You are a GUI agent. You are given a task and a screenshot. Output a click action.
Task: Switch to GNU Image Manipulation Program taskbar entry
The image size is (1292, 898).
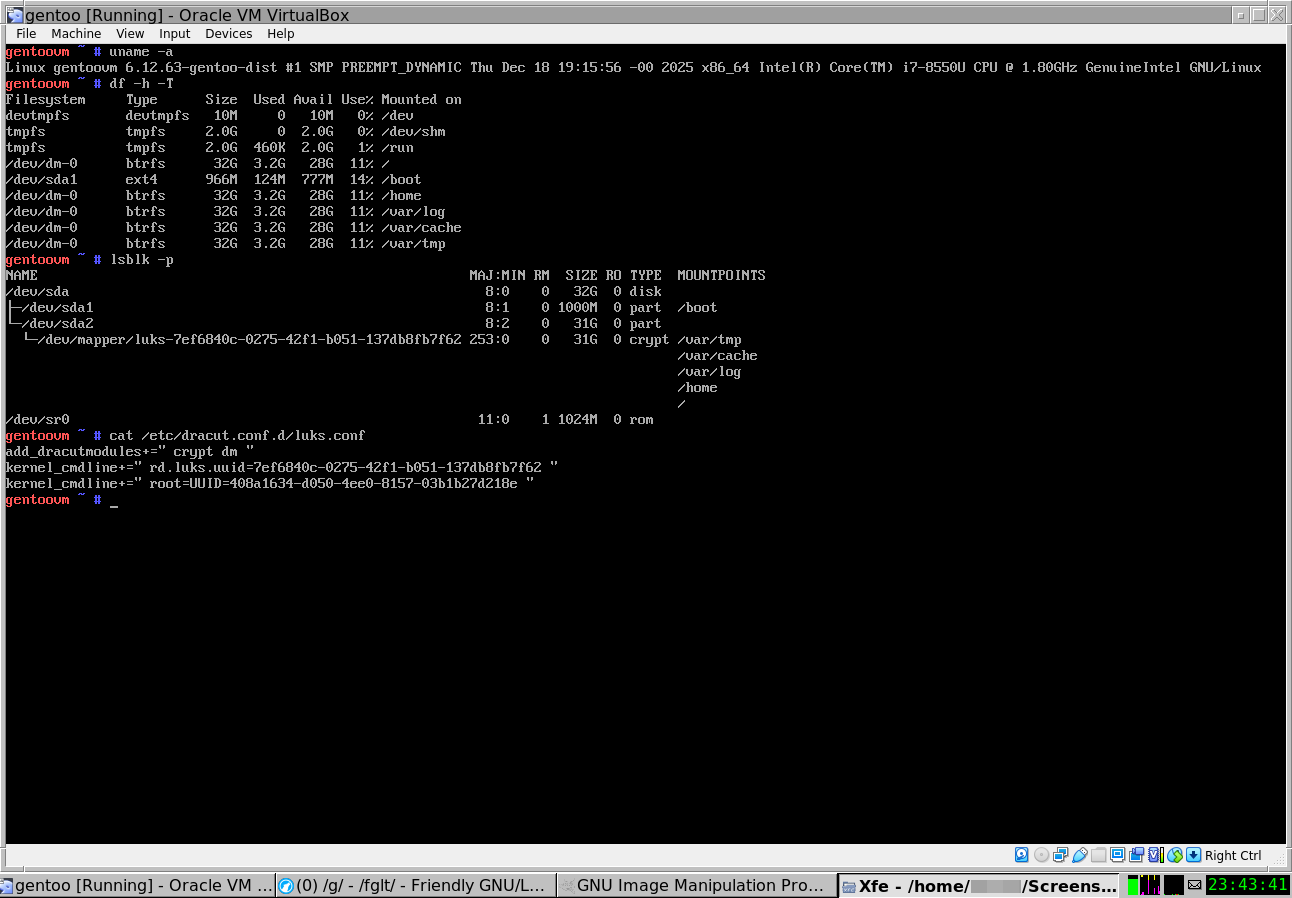(x=696, y=885)
